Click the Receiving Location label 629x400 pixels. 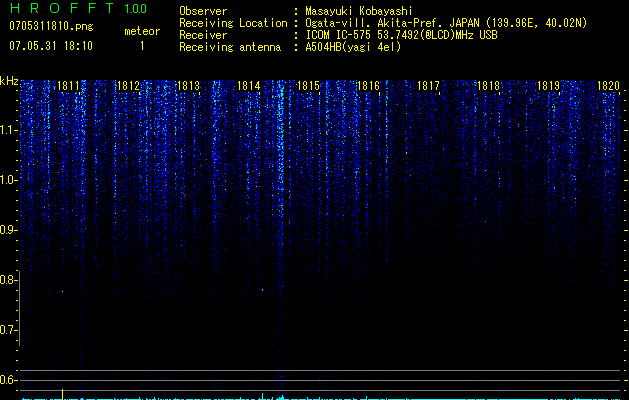[233, 23]
